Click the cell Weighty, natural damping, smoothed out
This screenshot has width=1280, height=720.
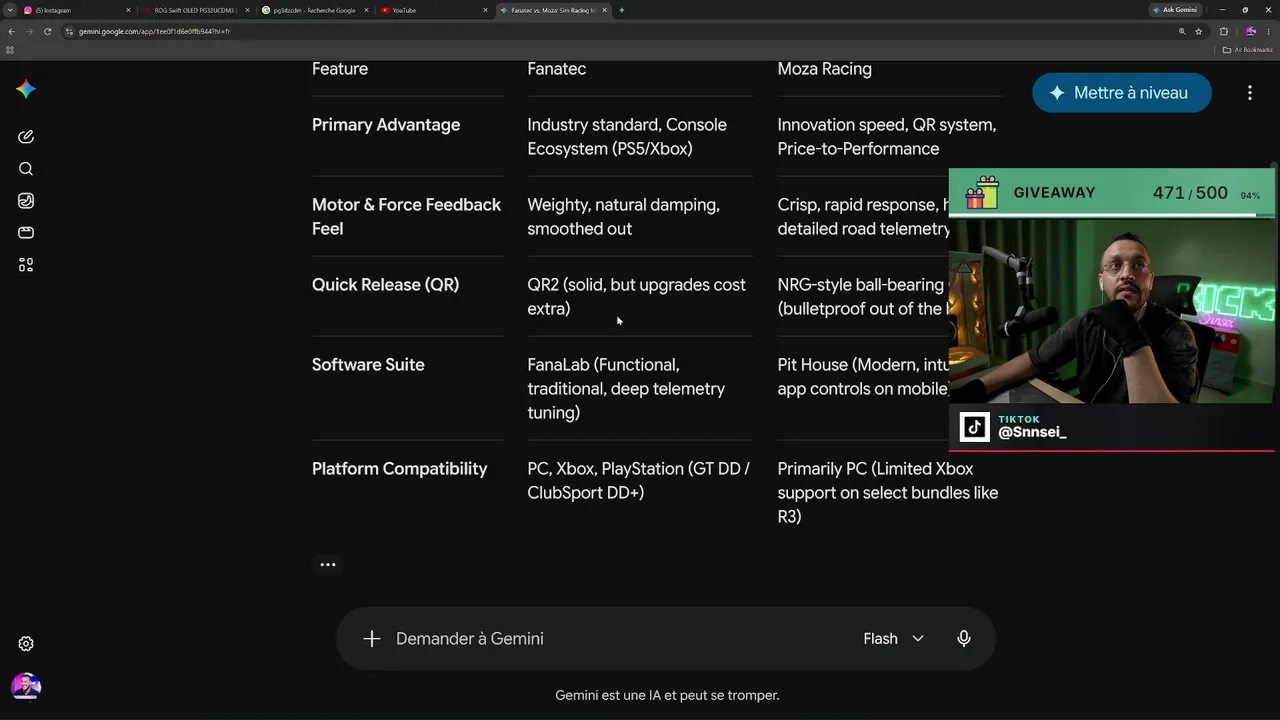[624, 217]
